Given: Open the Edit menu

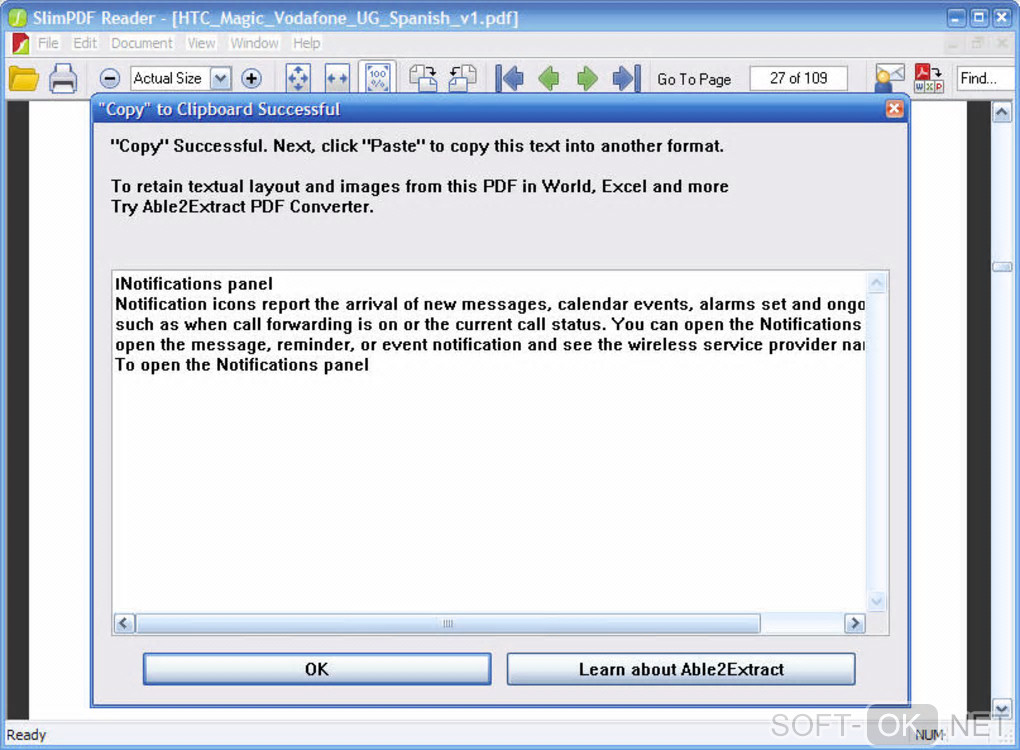Looking at the screenshot, I should pos(85,43).
